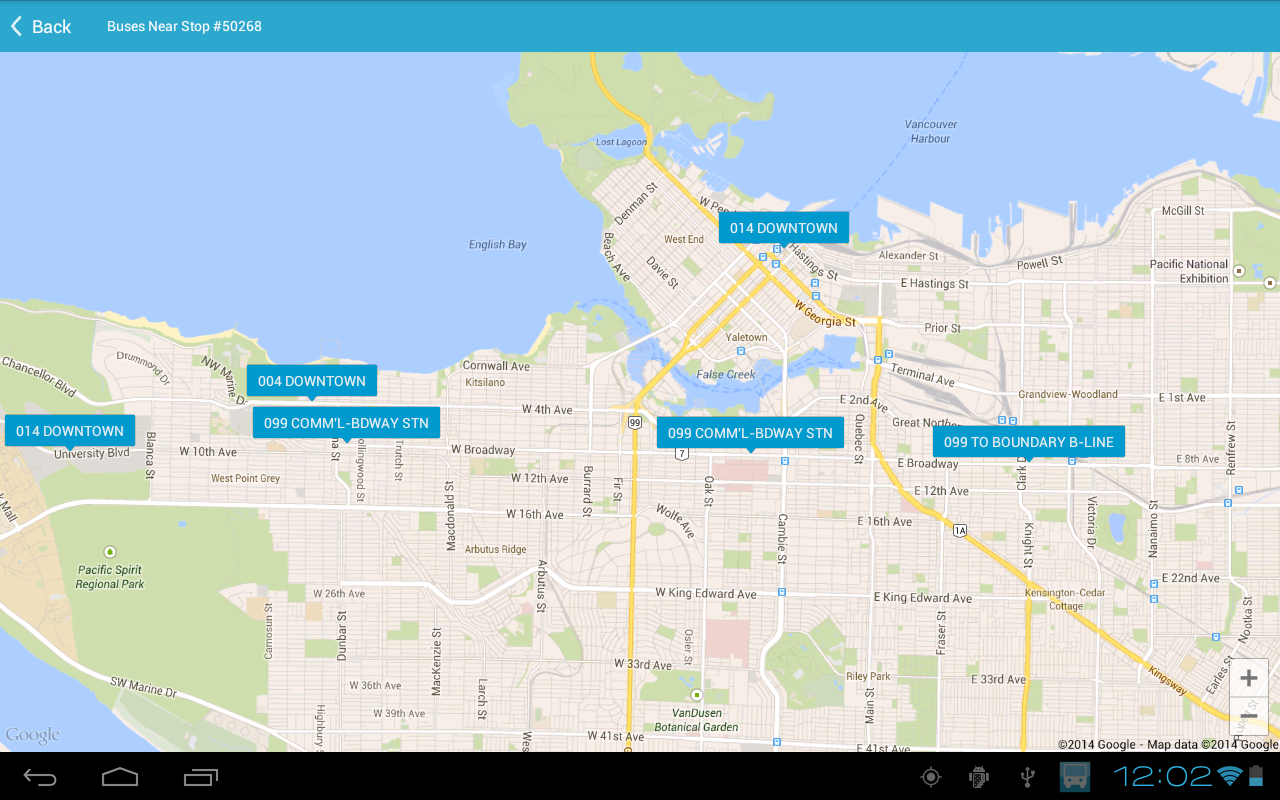Tap the Vancouver Harbour map label
The width and height of the screenshot is (1280, 800).
(931, 131)
